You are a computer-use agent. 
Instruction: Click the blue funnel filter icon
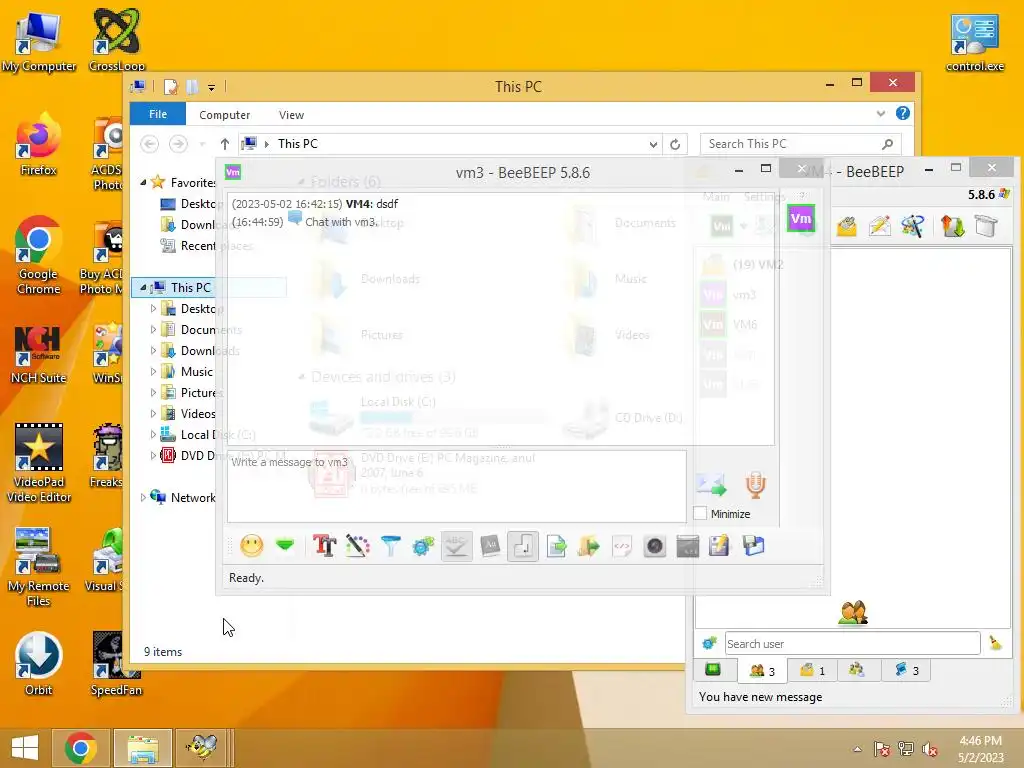coord(391,546)
